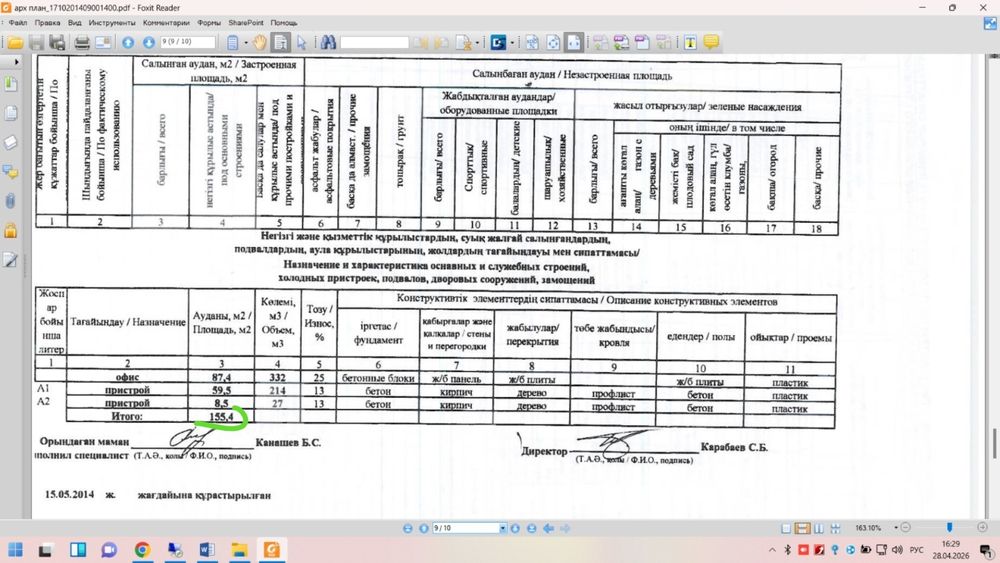Click zoom in plus button
The width and height of the screenshot is (1000, 563).
(x=982, y=527)
